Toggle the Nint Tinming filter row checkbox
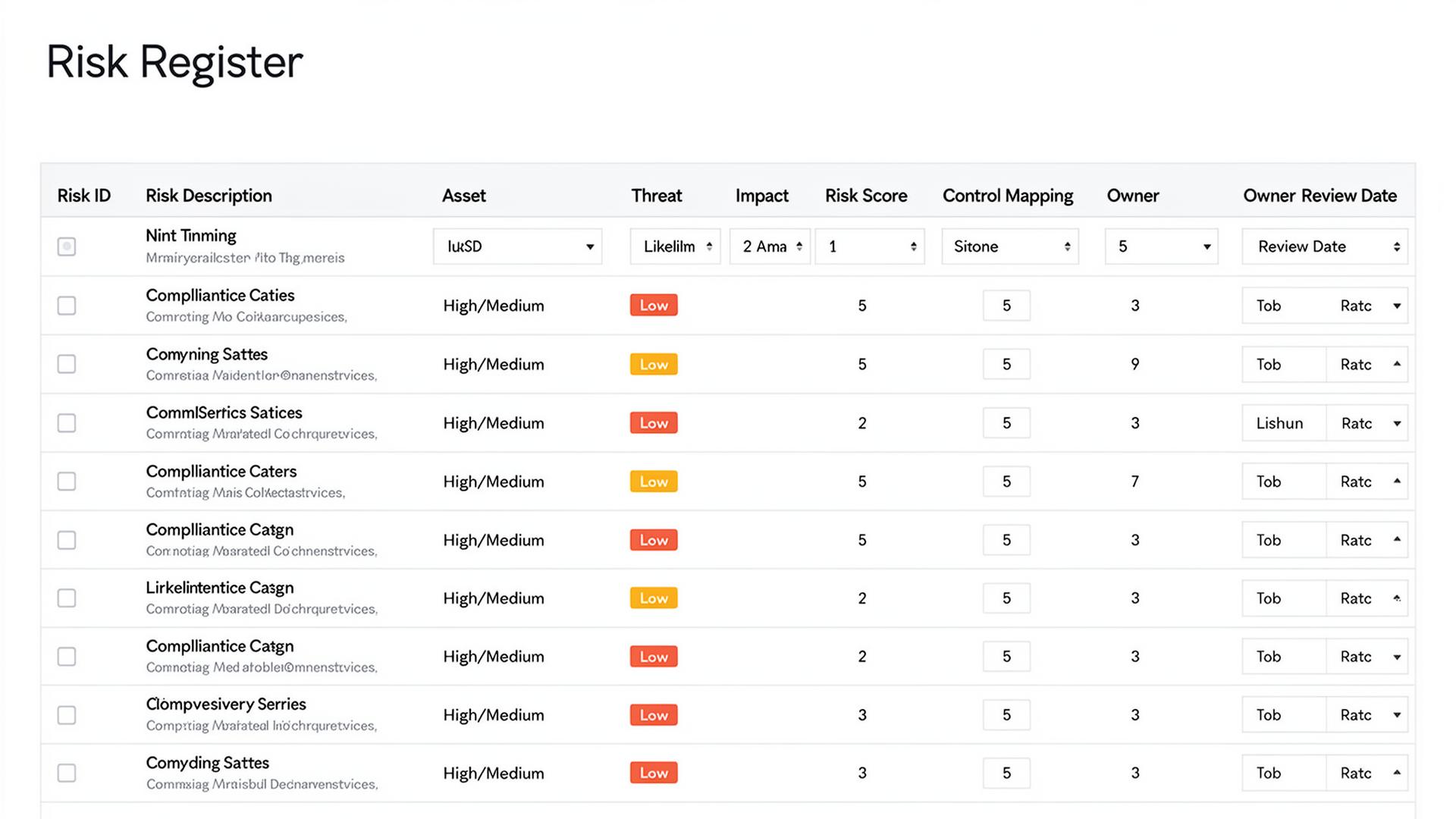This screenshot has height=819, width=1456. (x=67, y=246)
